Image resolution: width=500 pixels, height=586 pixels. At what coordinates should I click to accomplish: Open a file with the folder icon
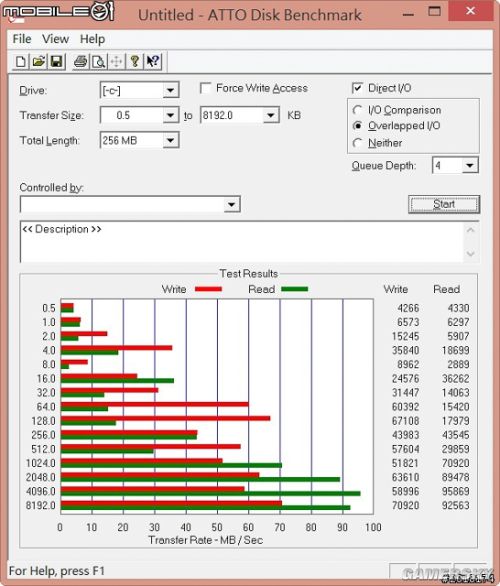[x=38, y=61]
